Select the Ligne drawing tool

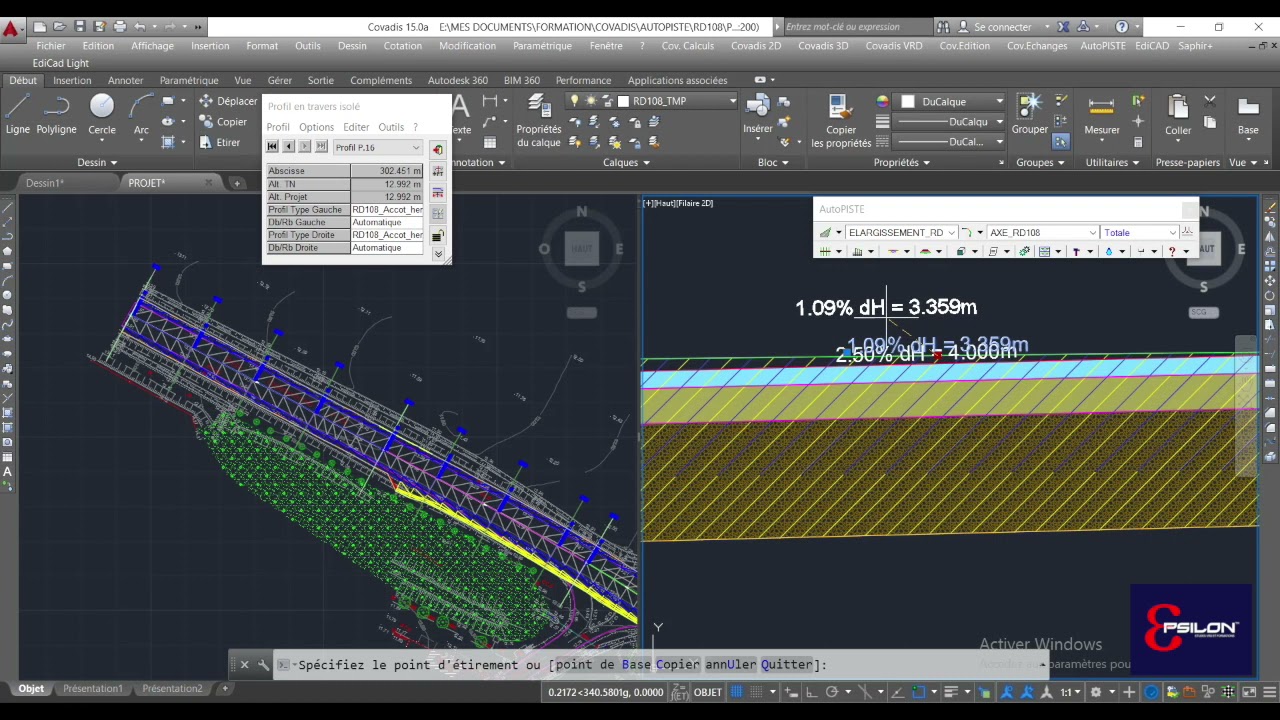17,114
